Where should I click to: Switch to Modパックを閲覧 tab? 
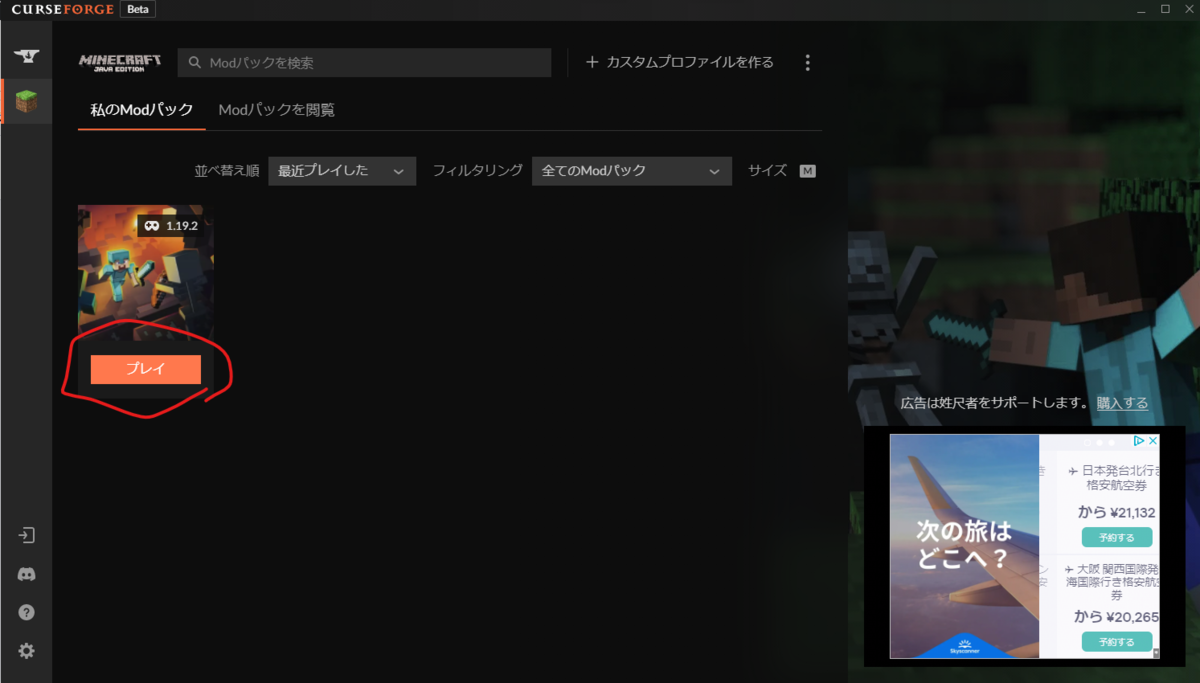click(x=276, y=110)
